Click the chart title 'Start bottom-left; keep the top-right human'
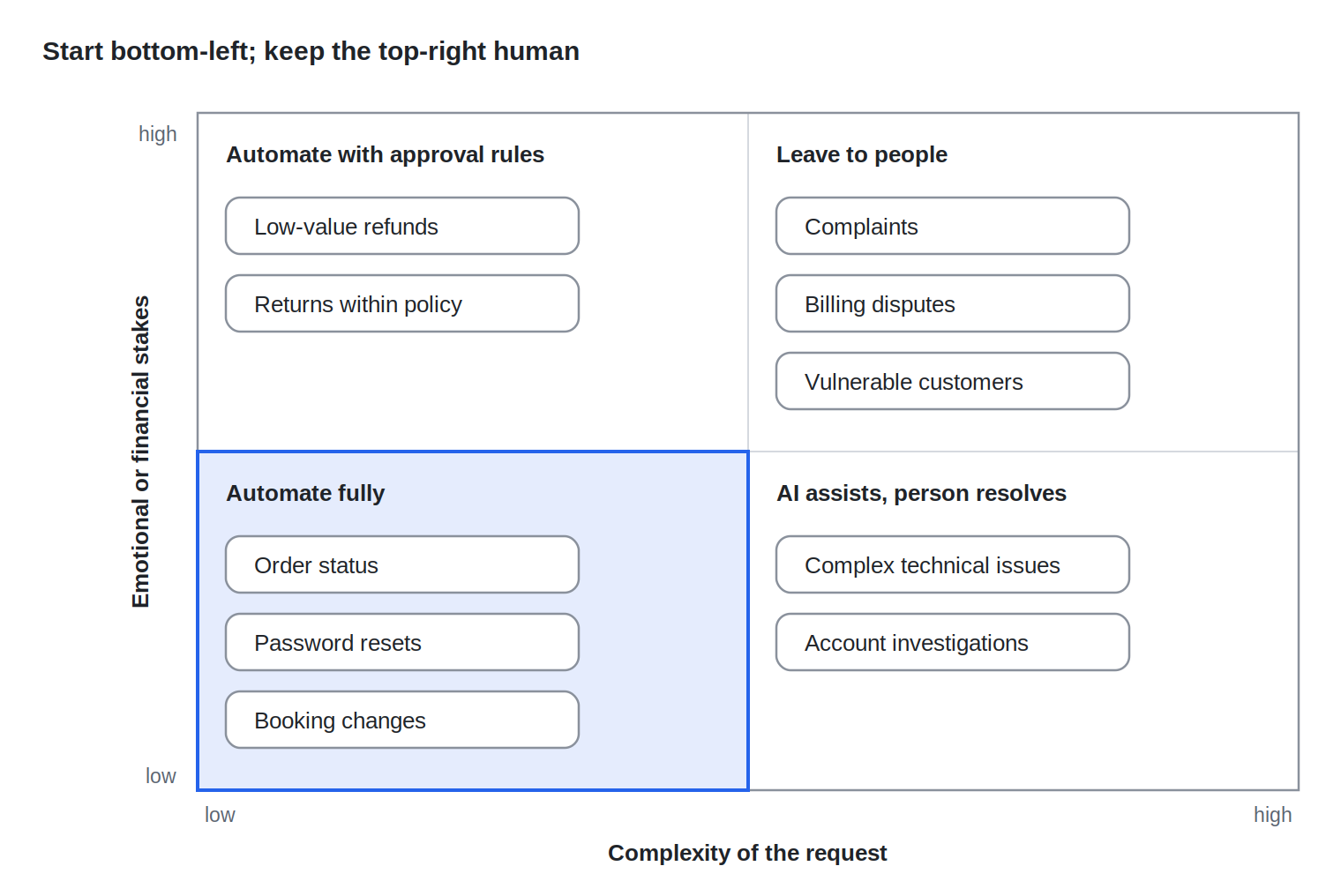This screenshot has width=1341, height=896. (x=311, y=51)
